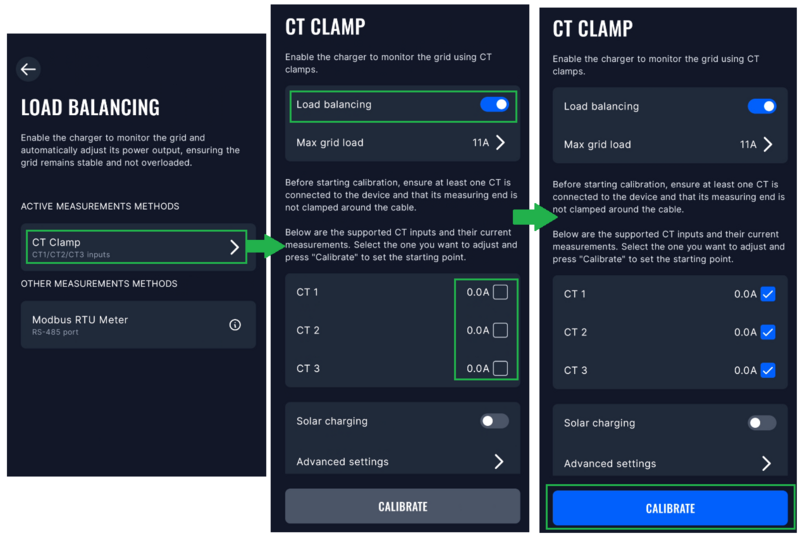Tap the back arrow on Load Balancing screen

point(28,69)
